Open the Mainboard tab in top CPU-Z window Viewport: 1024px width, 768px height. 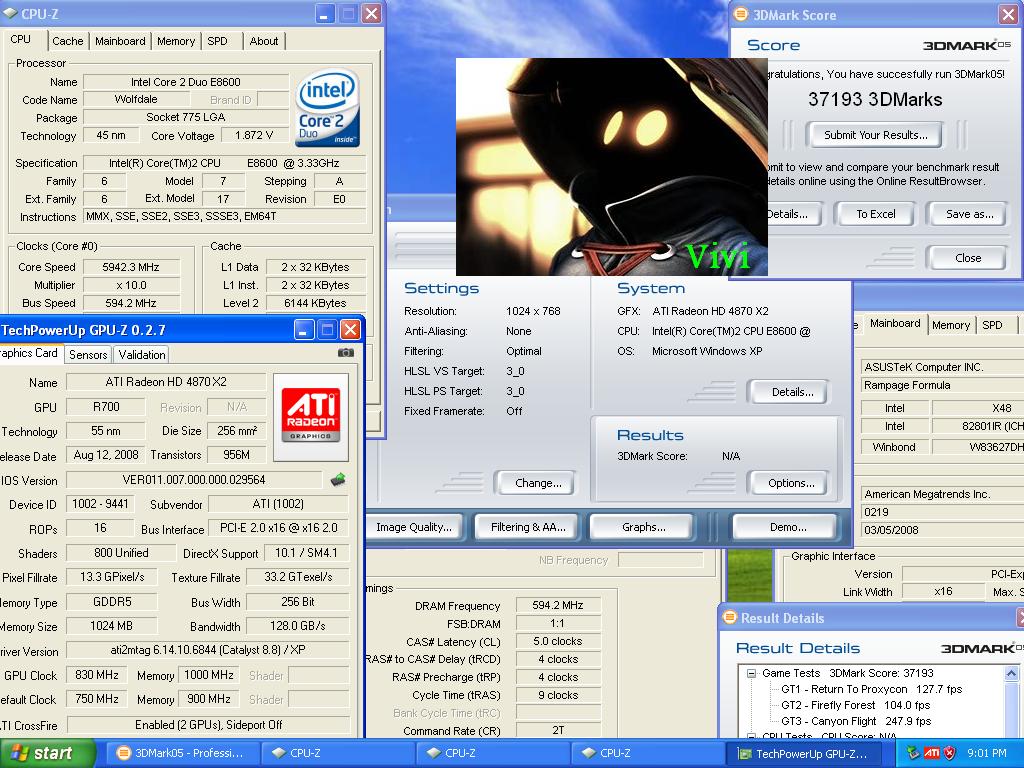(x=120, y=41)
